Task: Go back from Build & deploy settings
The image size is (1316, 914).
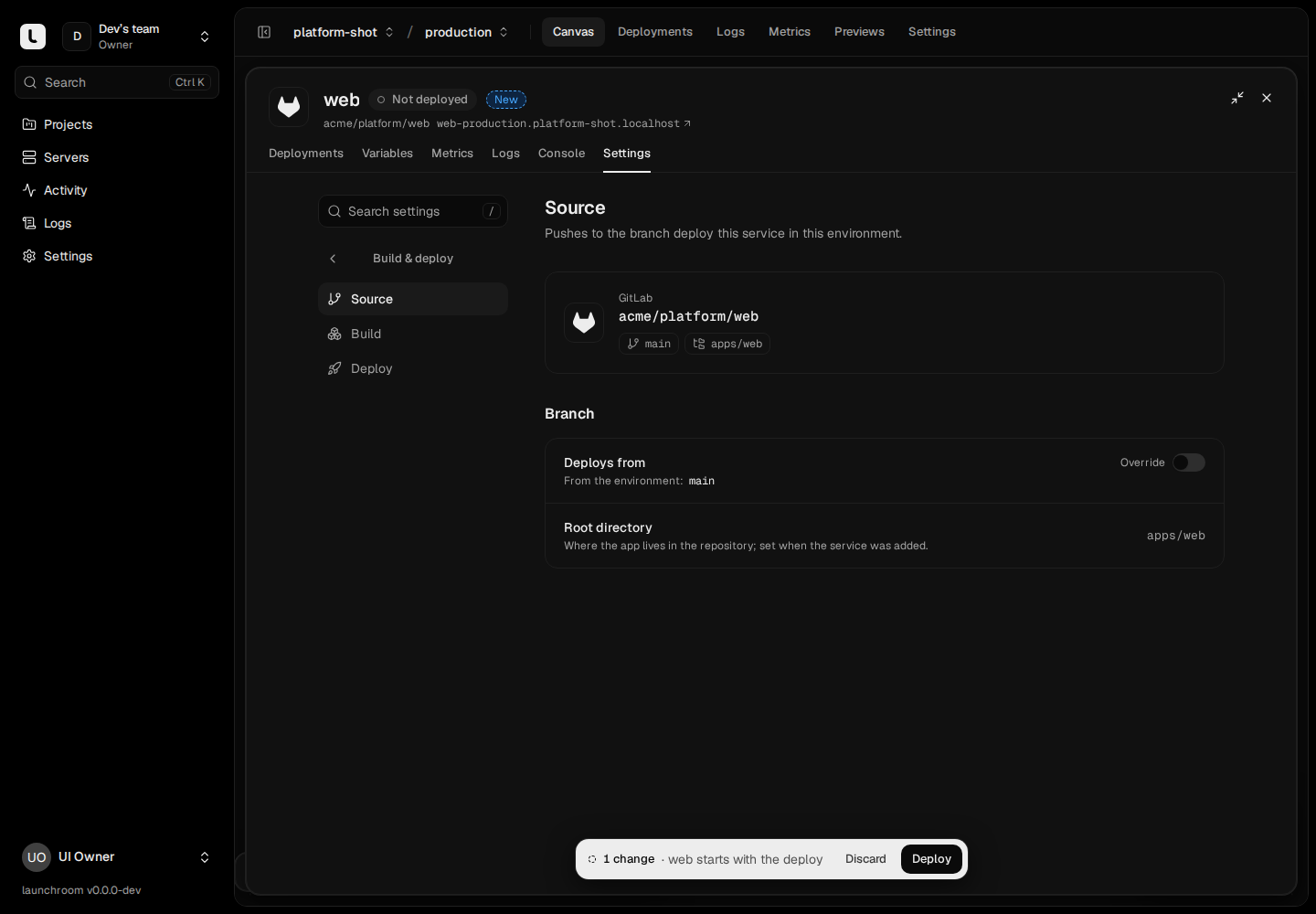Action: [x=333, y=259]
